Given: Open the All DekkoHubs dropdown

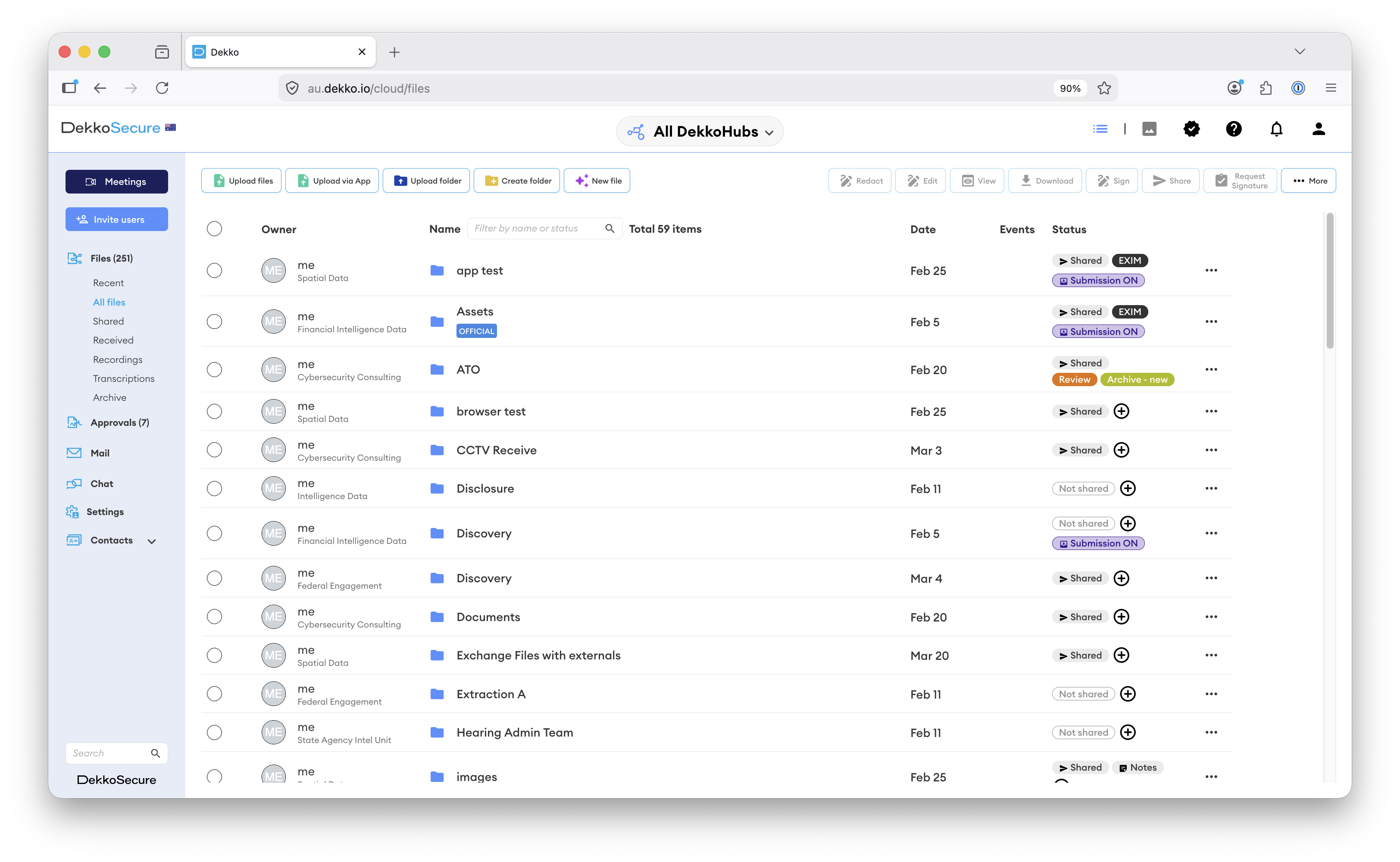Looking at the screenshot, I should [x=700, y=132].
